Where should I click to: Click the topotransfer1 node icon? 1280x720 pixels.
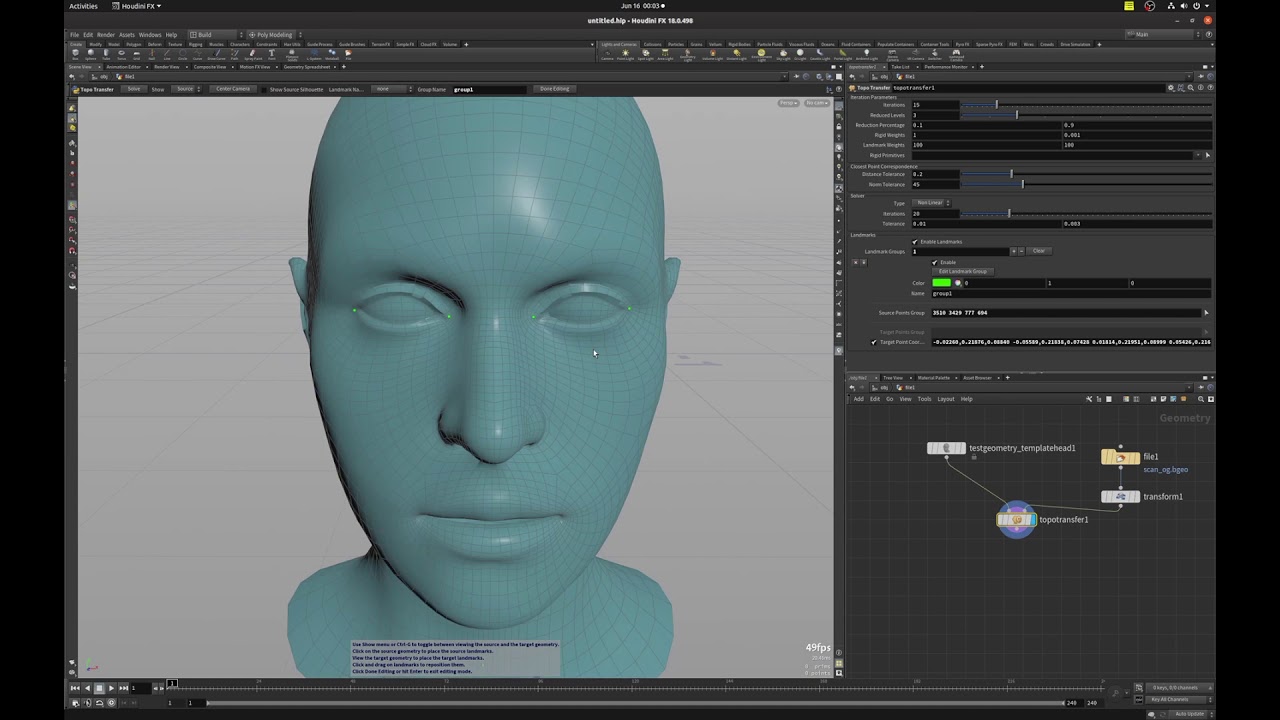[1016, 519]
